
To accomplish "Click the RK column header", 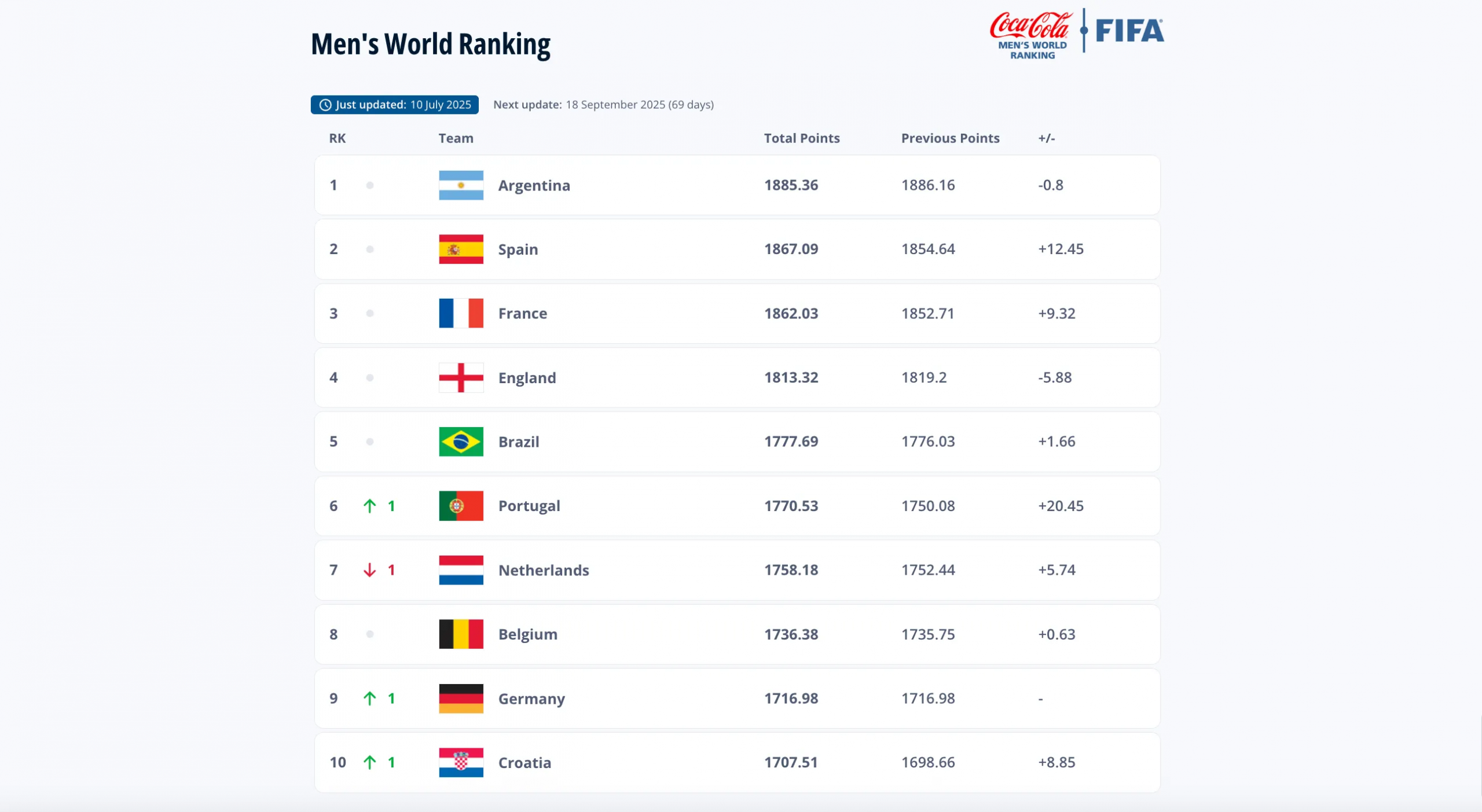I will [x=337, y=138].
